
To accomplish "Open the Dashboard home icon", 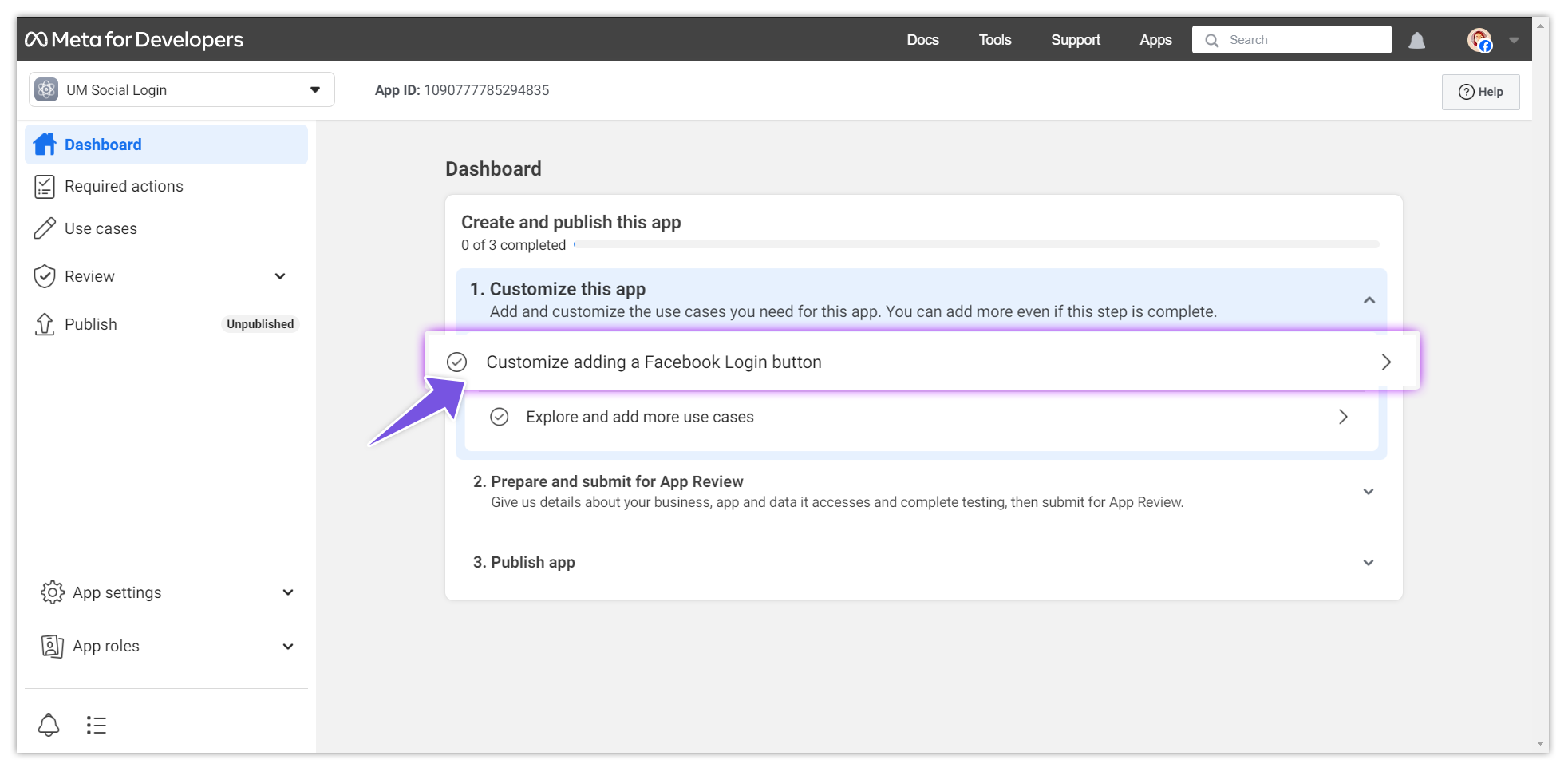I will pos(45,144).
